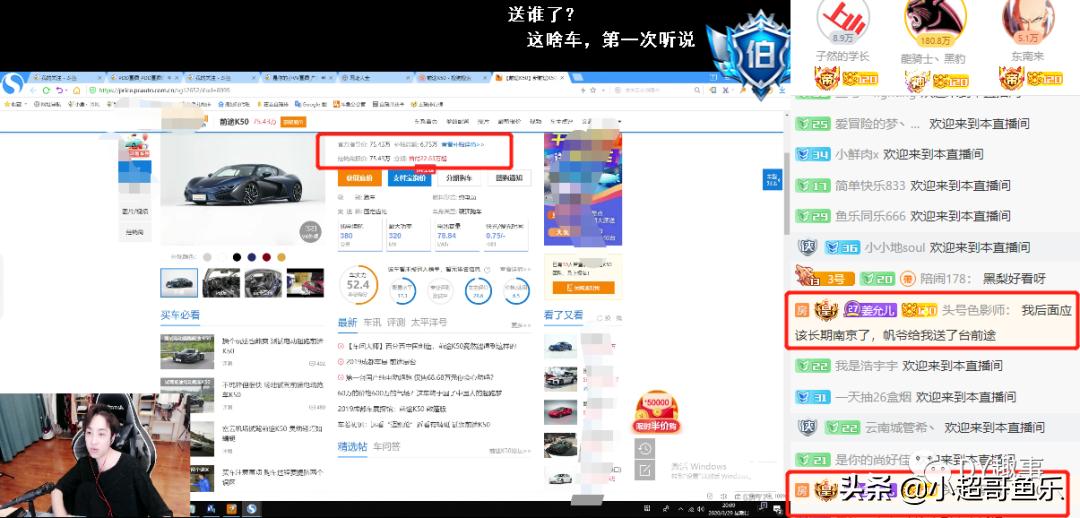This screenshot has width=1080, height=518.
Task: Select the 车讯 news tab
Action: tap(372, 322)
